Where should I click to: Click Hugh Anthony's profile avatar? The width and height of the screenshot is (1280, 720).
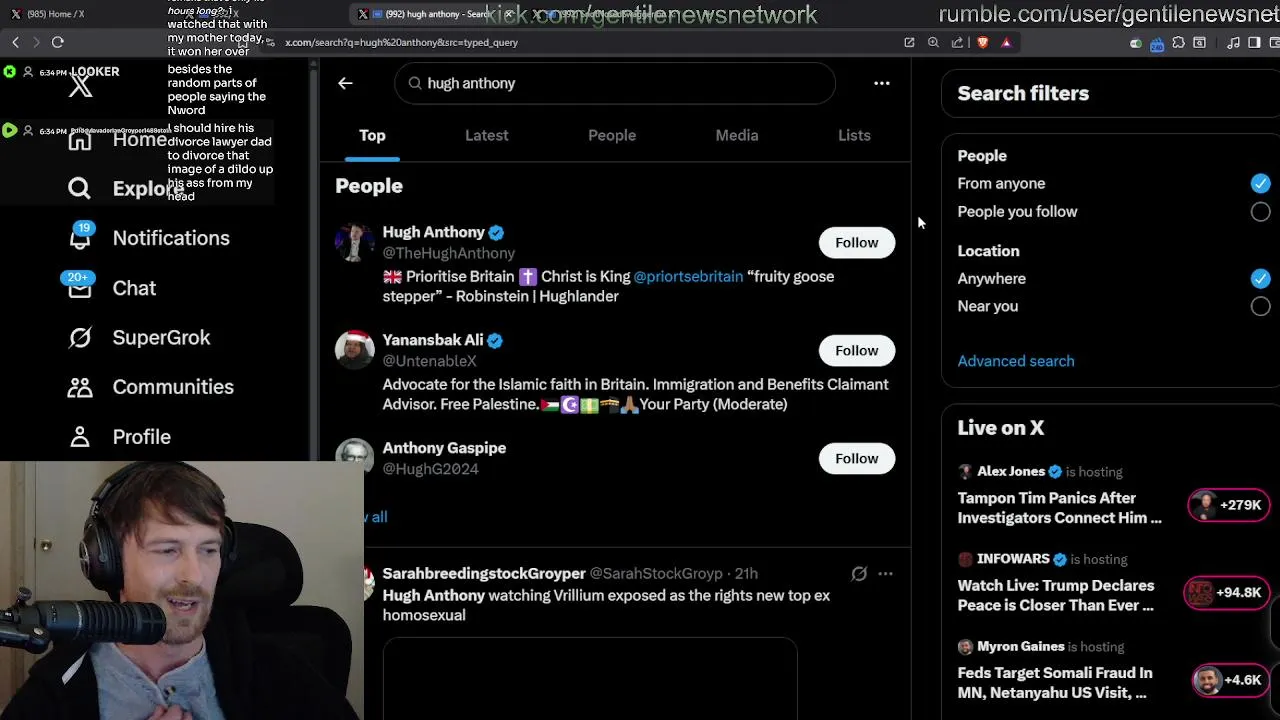click(x=354, y=241)
